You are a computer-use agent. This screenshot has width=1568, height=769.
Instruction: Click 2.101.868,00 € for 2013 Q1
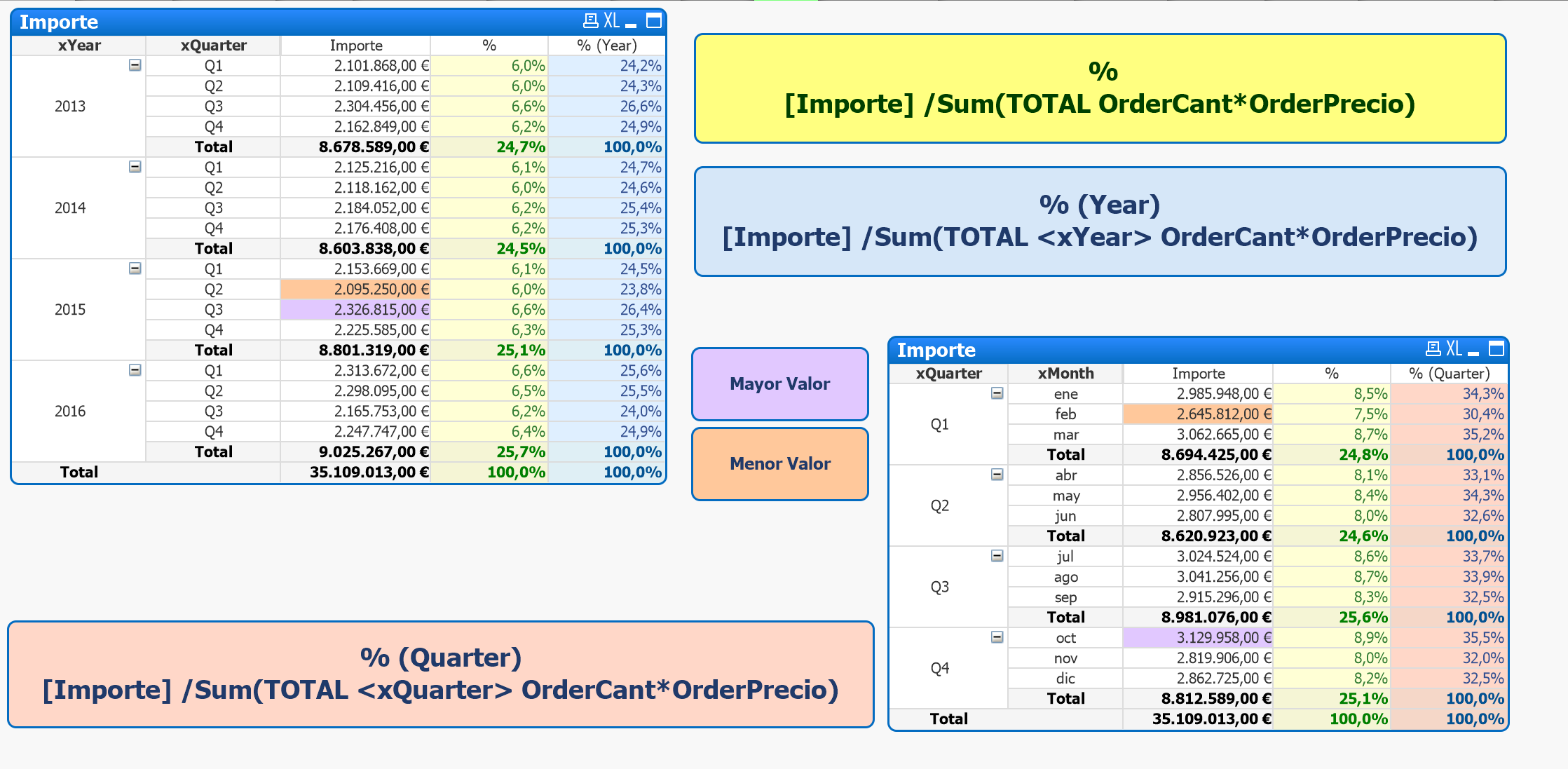coord(355,66)
